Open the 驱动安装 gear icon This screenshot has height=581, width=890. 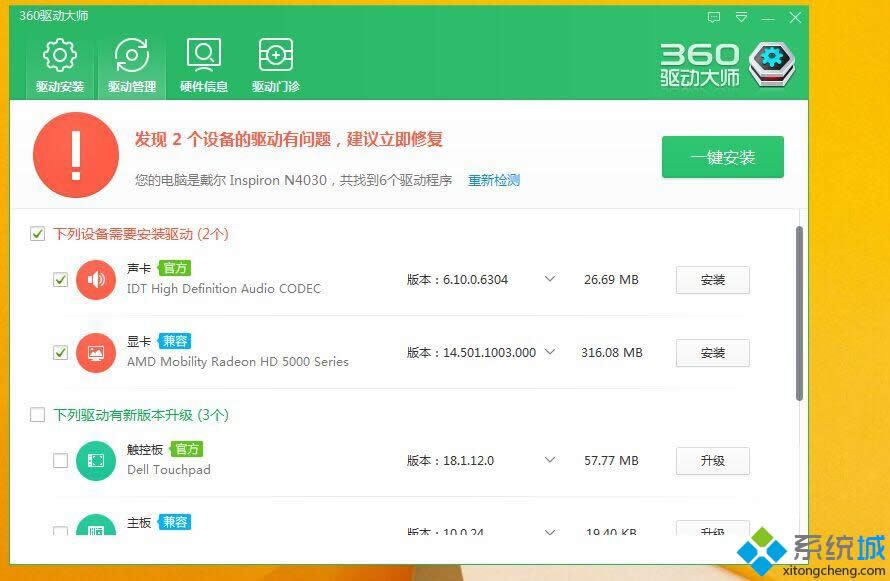click(x=60, y=55)
